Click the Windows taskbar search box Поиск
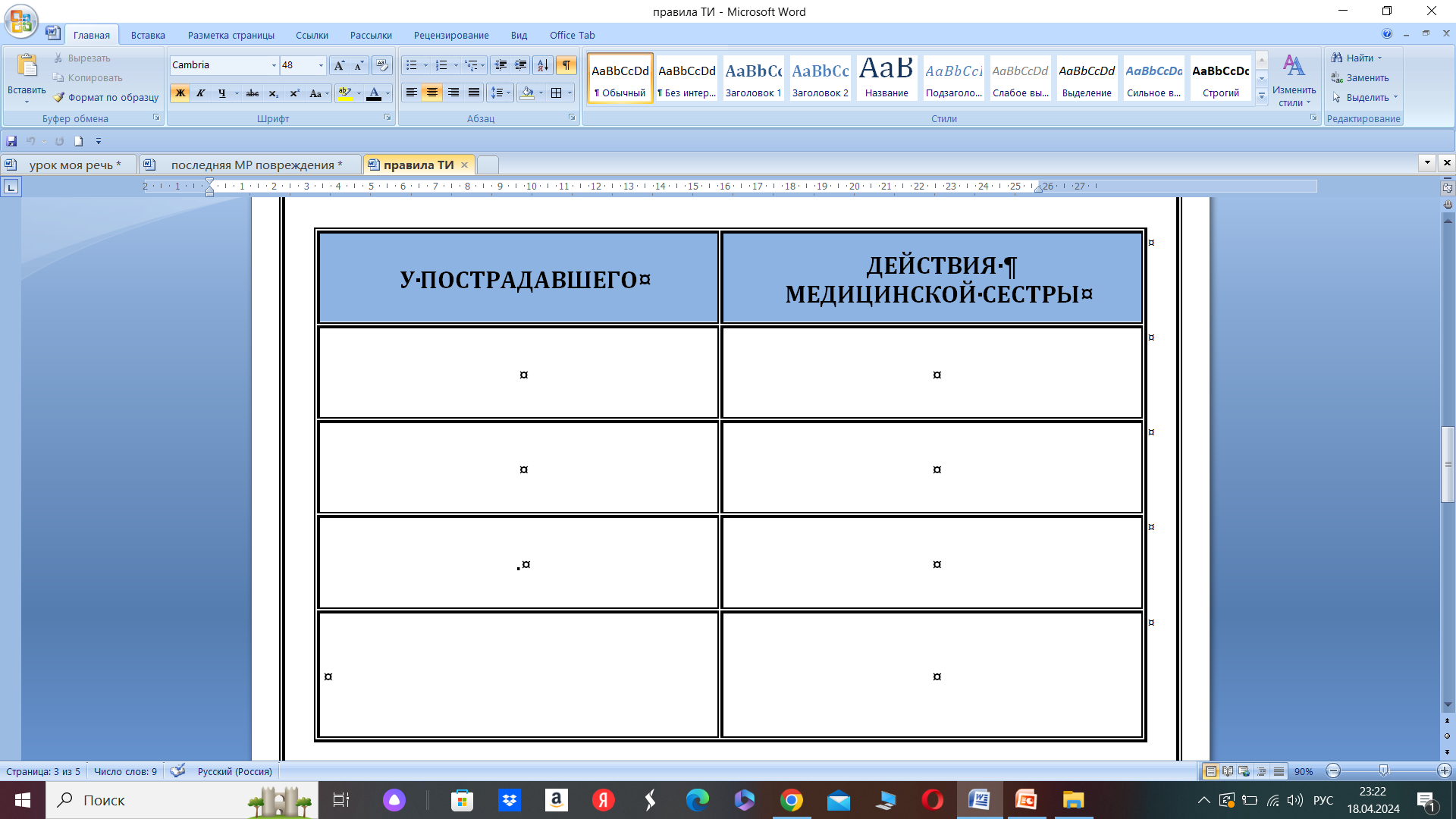 tap(182, 800)
